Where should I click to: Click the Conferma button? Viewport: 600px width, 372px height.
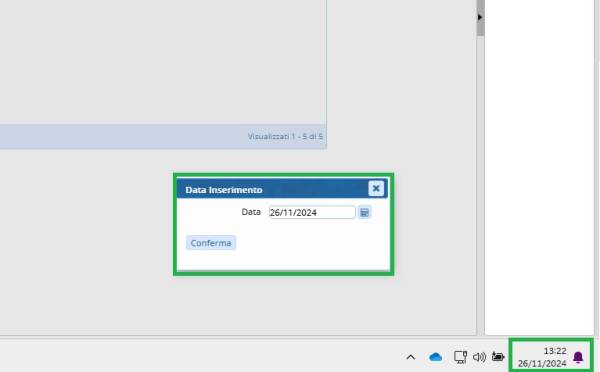(x=211, y=243)
